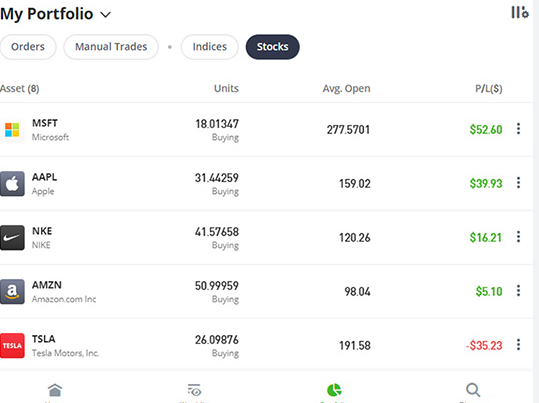Click the average open price 191.58
Screen dimensions: 539x403
(x=355, y=346)
